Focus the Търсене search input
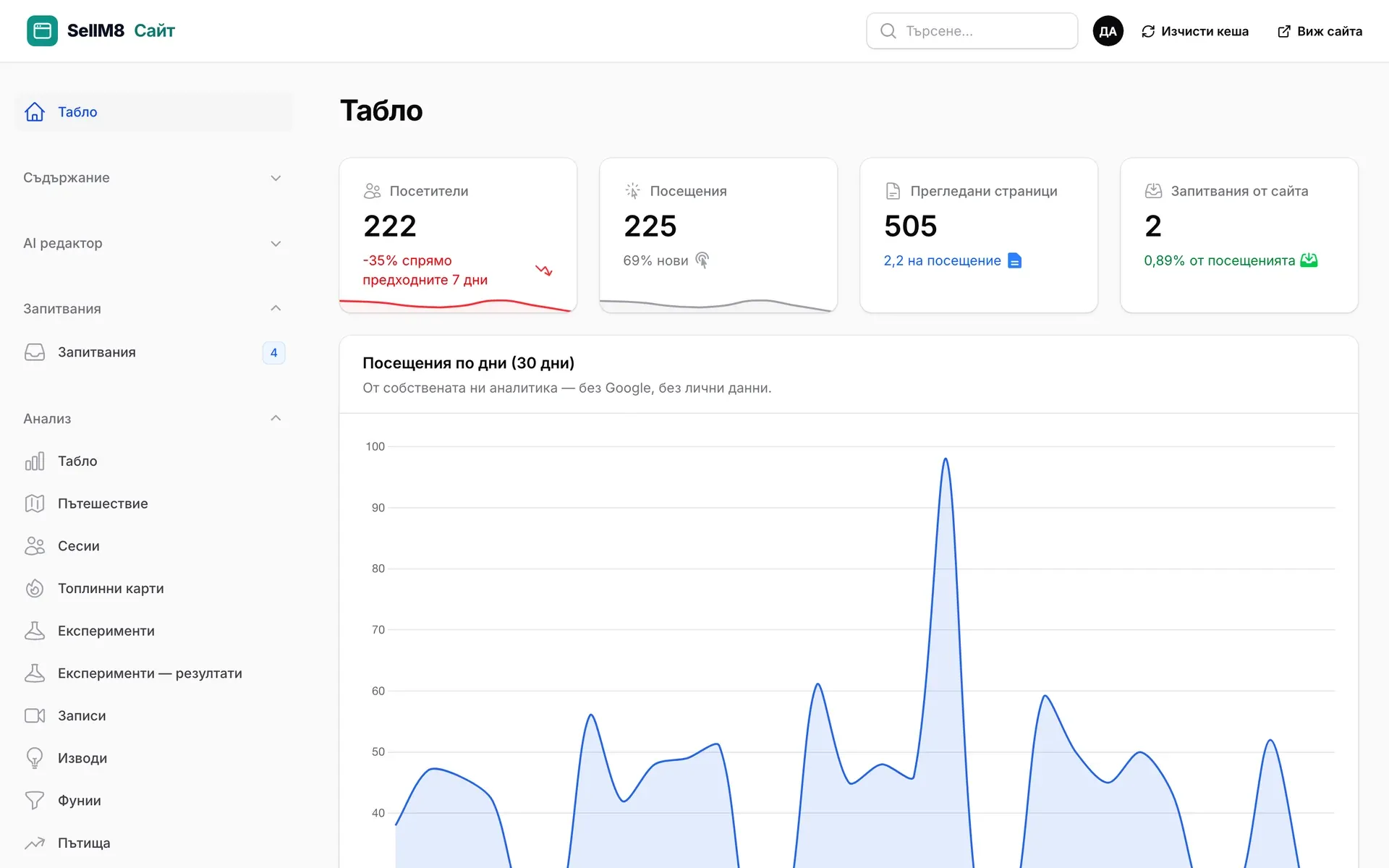 coord(972,31)
